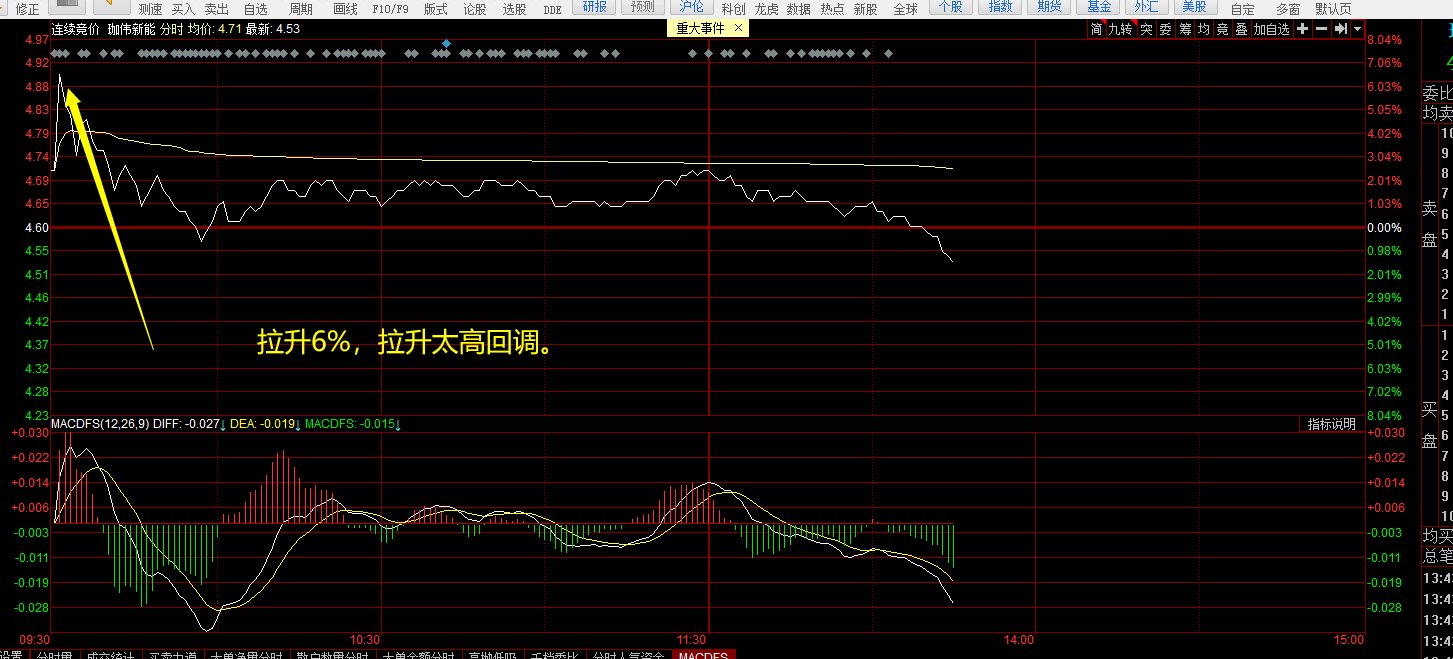Click the 研报 research report button

[594, 7]
